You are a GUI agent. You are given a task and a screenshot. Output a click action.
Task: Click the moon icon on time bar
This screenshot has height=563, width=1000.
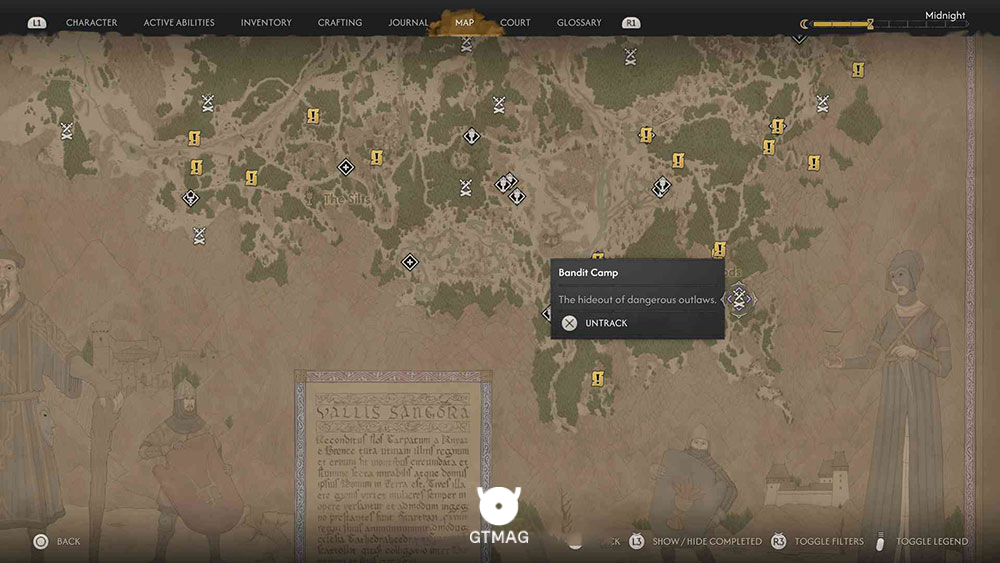(x=804, y=24)
